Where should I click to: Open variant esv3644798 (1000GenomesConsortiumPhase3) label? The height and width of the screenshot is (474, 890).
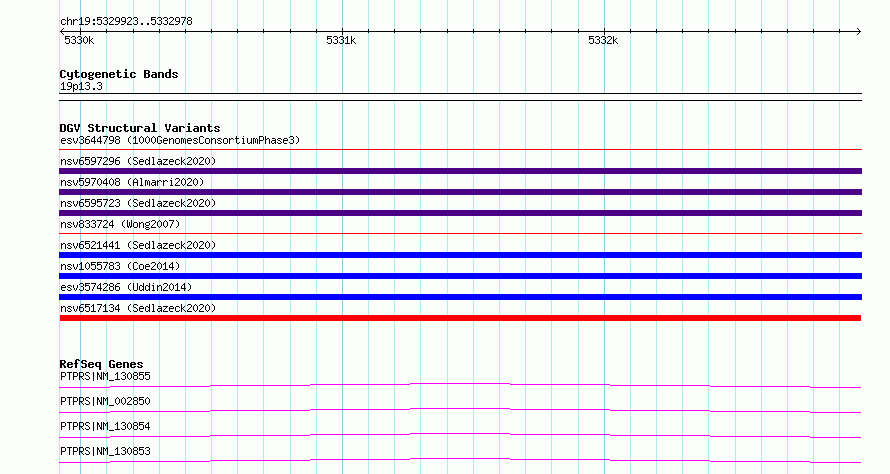180,140
